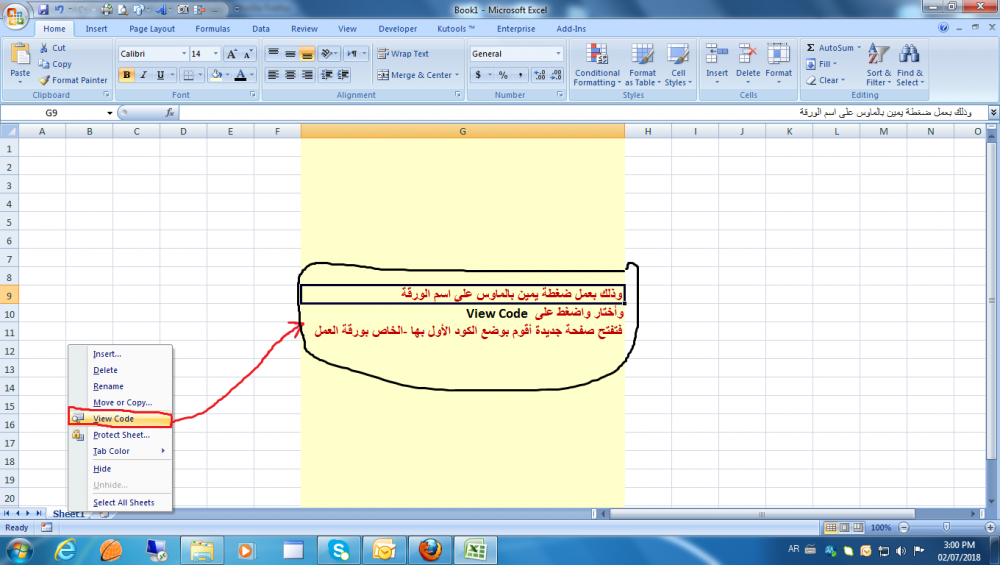Switch to the Page Layout tab
This screenshot has width=1000, height=565.
(152, 29)
